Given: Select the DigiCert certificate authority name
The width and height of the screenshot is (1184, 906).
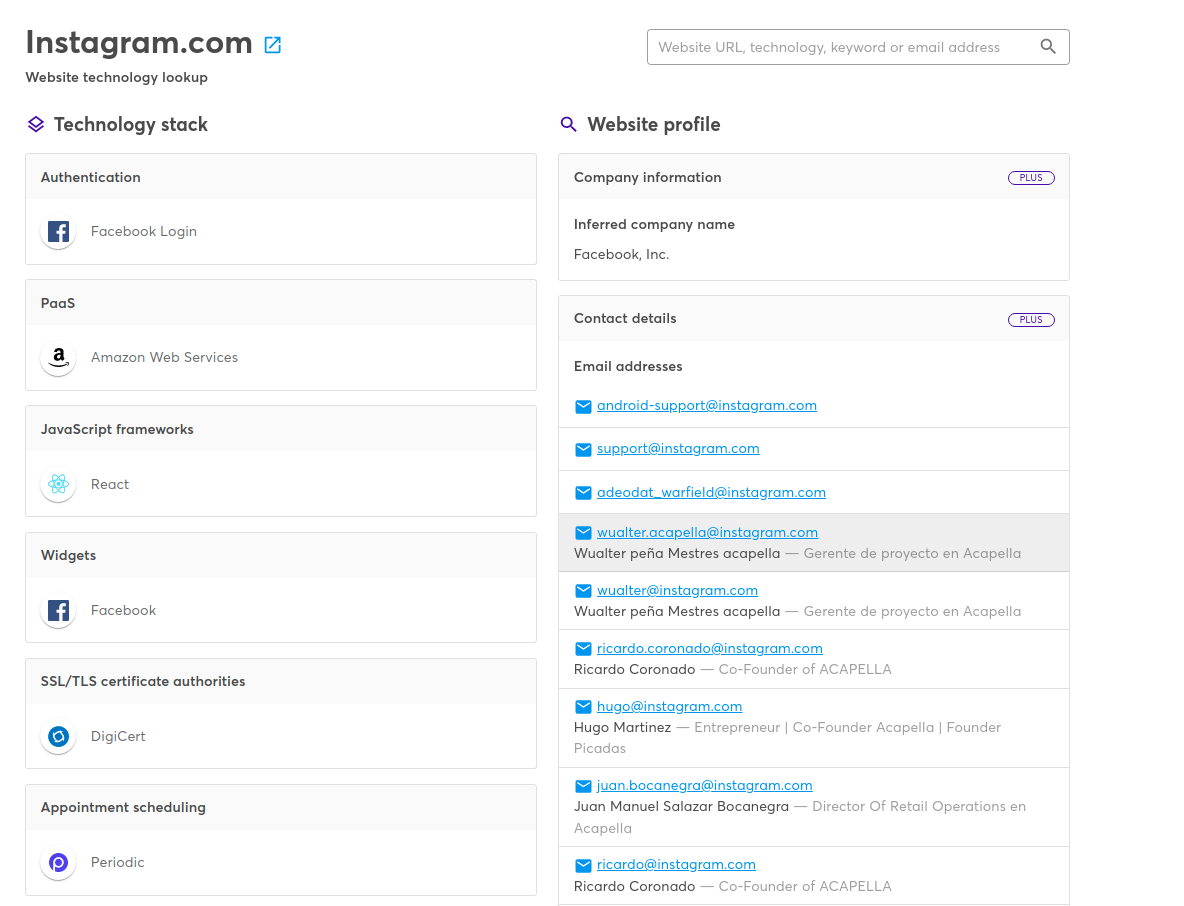Looking at the screenshot, I should point(118,736).
